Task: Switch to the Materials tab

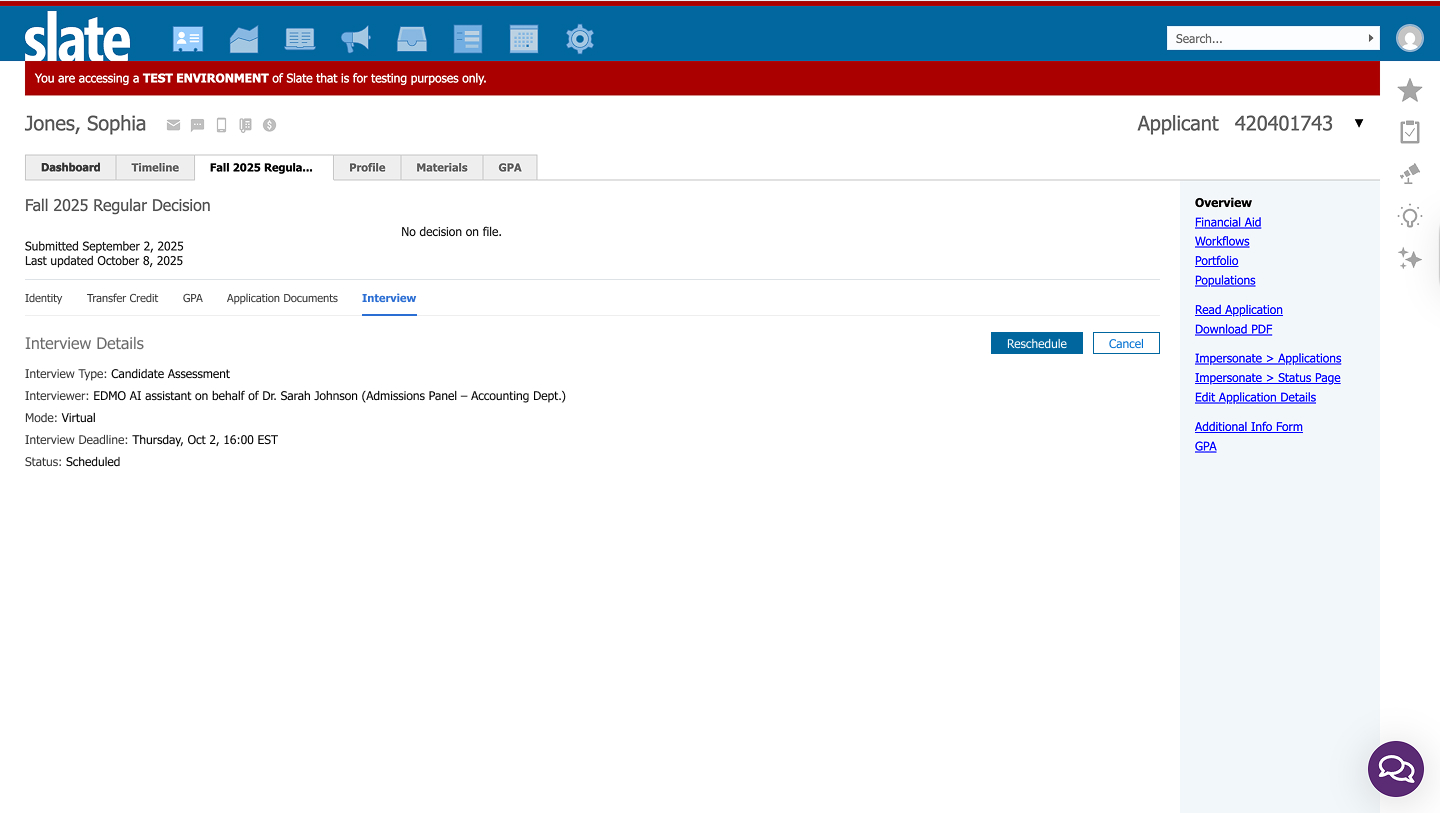Action: (x=441, y=167)
